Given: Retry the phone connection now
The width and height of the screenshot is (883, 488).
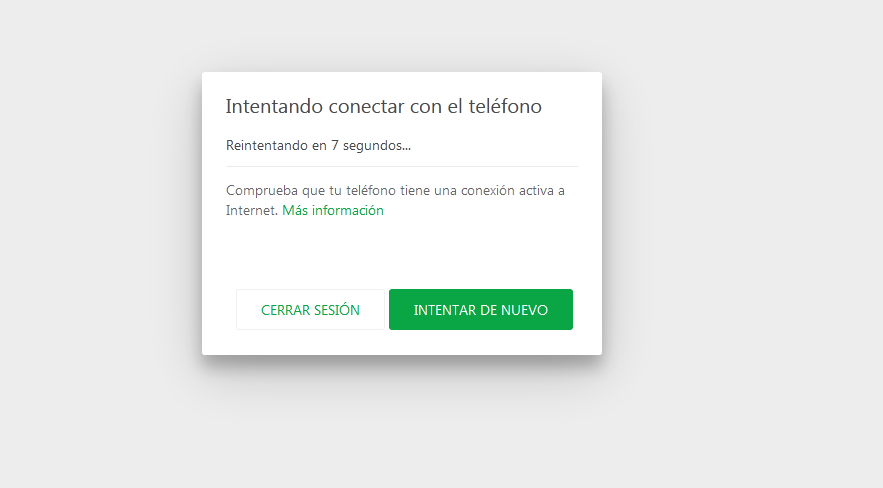Looking at the screenshot, I should pyautogui.click(x=480, y=310).
